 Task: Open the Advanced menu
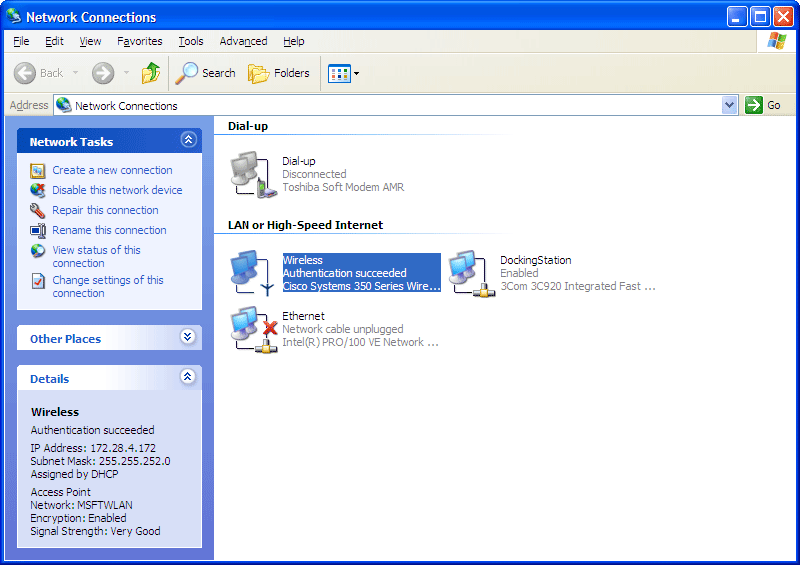pos(243,41)
